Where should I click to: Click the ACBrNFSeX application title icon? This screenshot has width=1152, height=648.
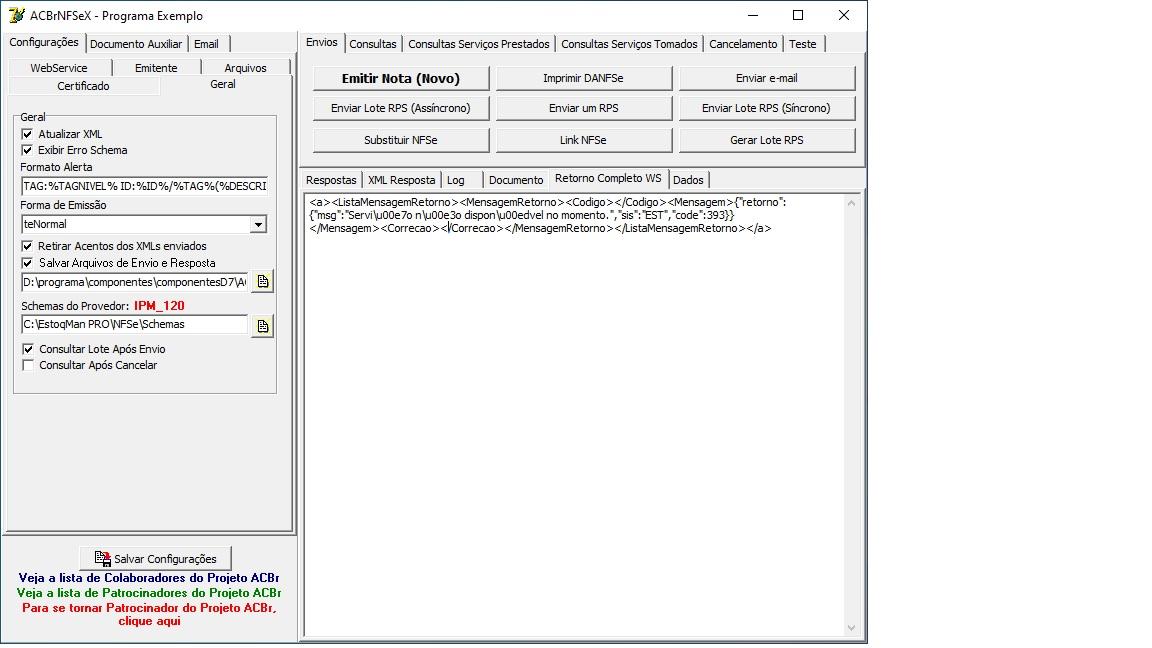(x=15, y=15)
